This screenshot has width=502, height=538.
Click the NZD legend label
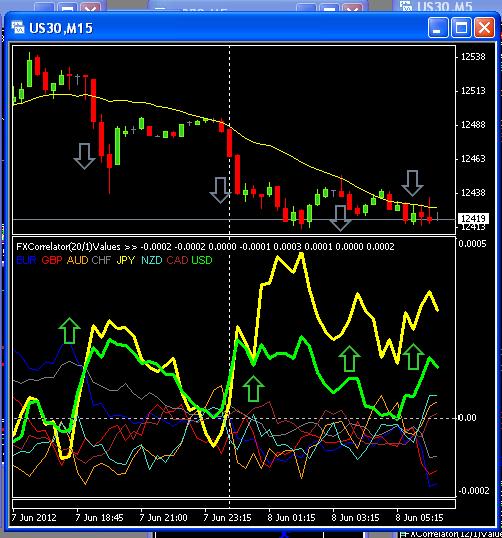pos(152,260)
